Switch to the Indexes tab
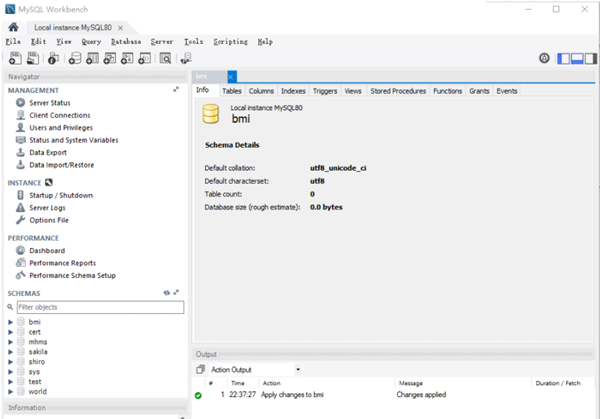This screenshot has height=419, width=600. [x=293, y=91]
